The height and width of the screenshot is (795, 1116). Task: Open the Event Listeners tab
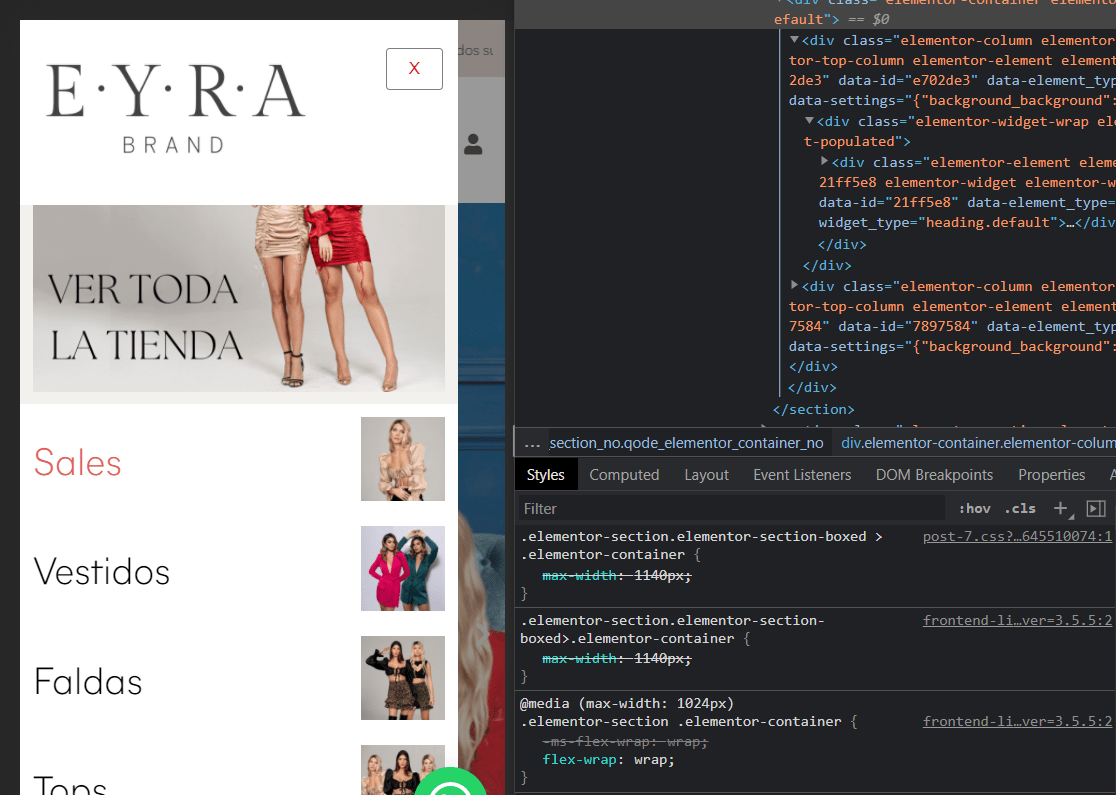[x=802, y=475]
